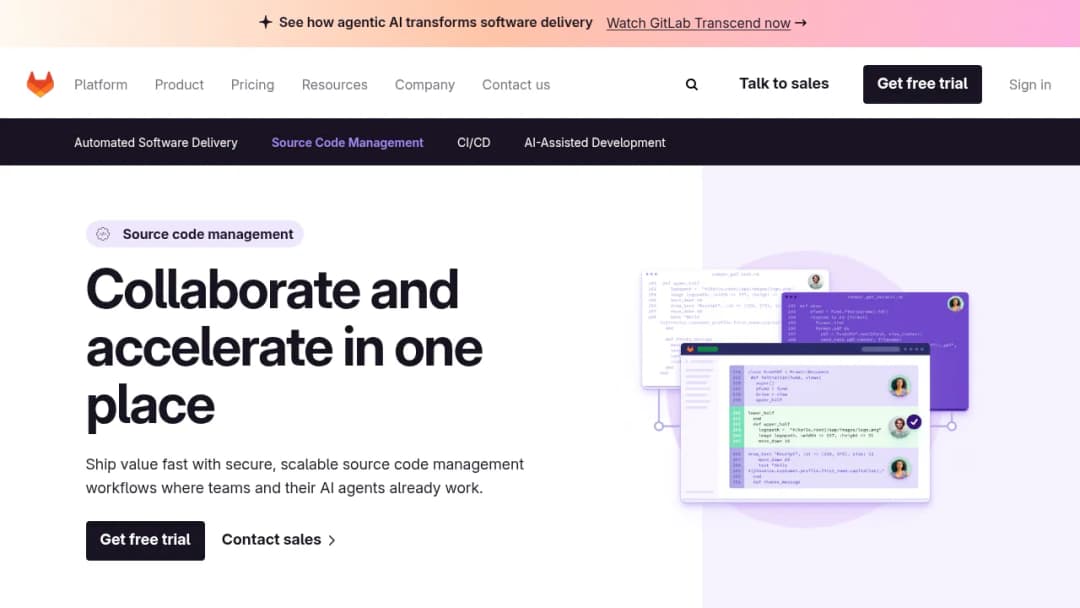Open the Resources navigation menu
This screenshot has width=1080, height=608.
(x=335, y=85)
